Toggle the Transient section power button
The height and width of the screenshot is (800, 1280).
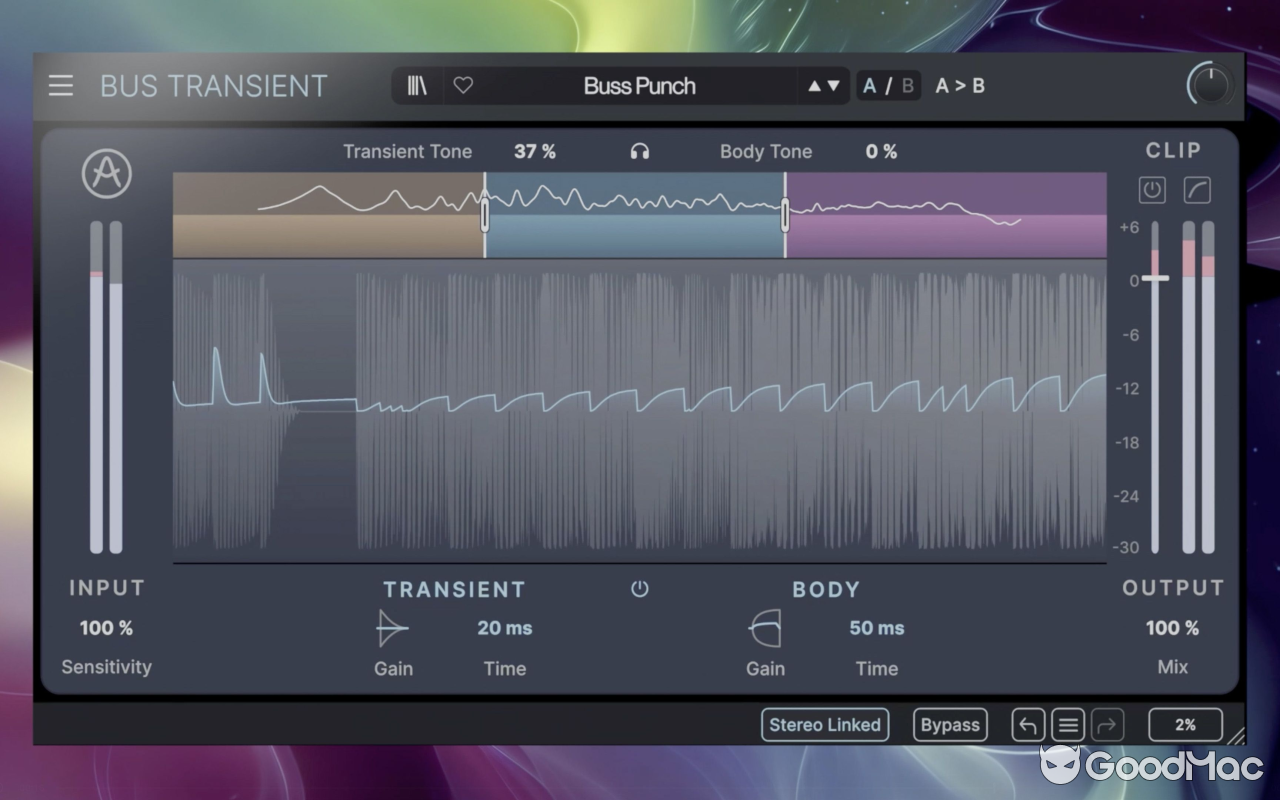639,589
